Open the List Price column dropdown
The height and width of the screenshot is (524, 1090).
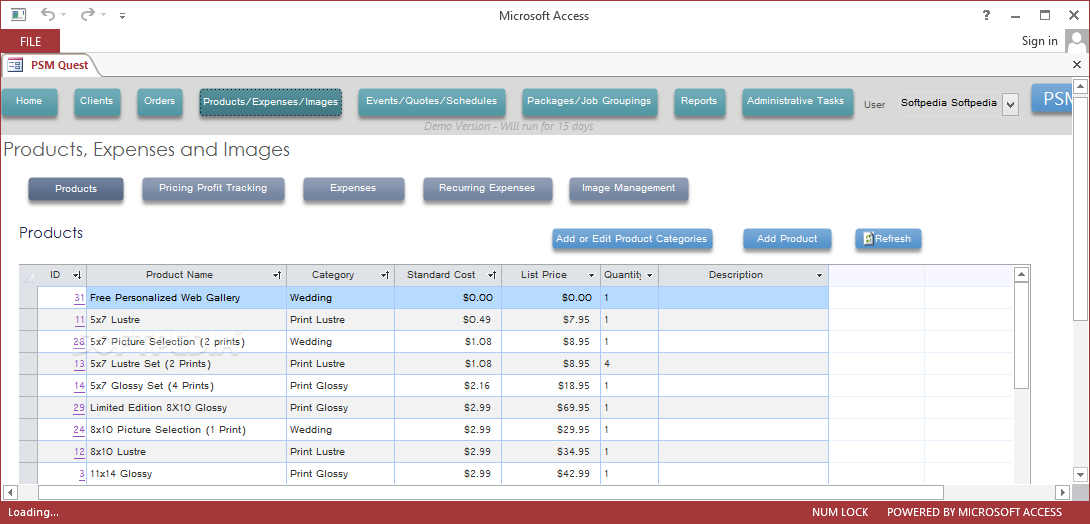pos(592,275)
